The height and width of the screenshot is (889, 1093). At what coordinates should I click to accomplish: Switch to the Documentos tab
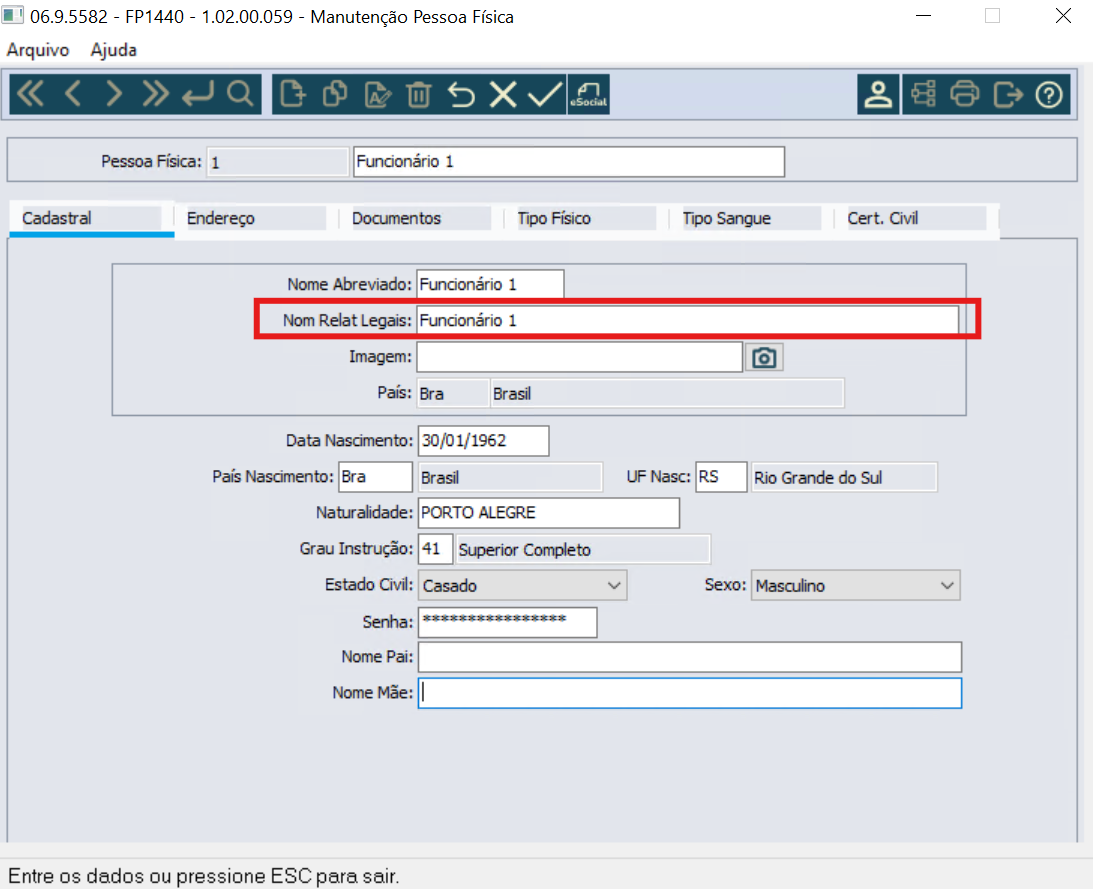420,218
